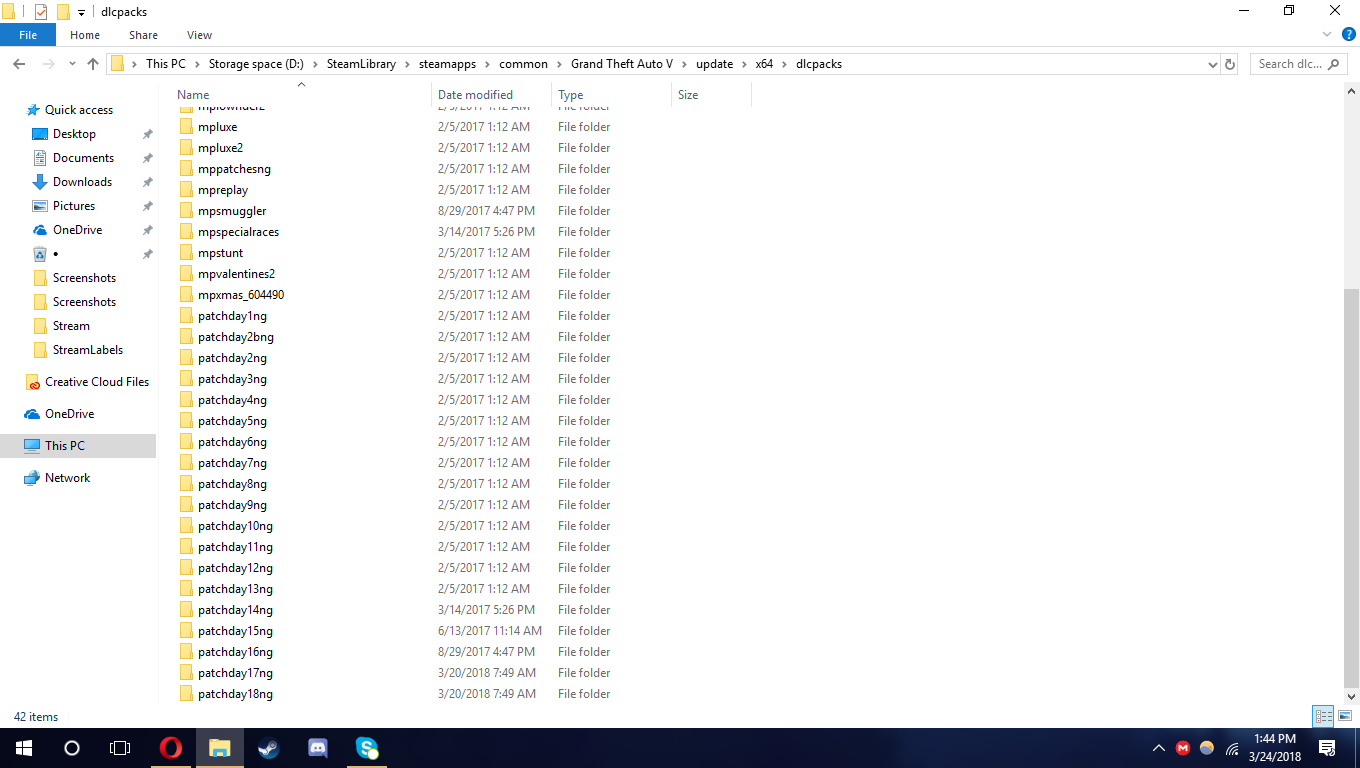Image resolution: width=1360 pixels, height=768 pixels.
Task: Open Documents in the navigation pane
Action: [x=83, y=158]
